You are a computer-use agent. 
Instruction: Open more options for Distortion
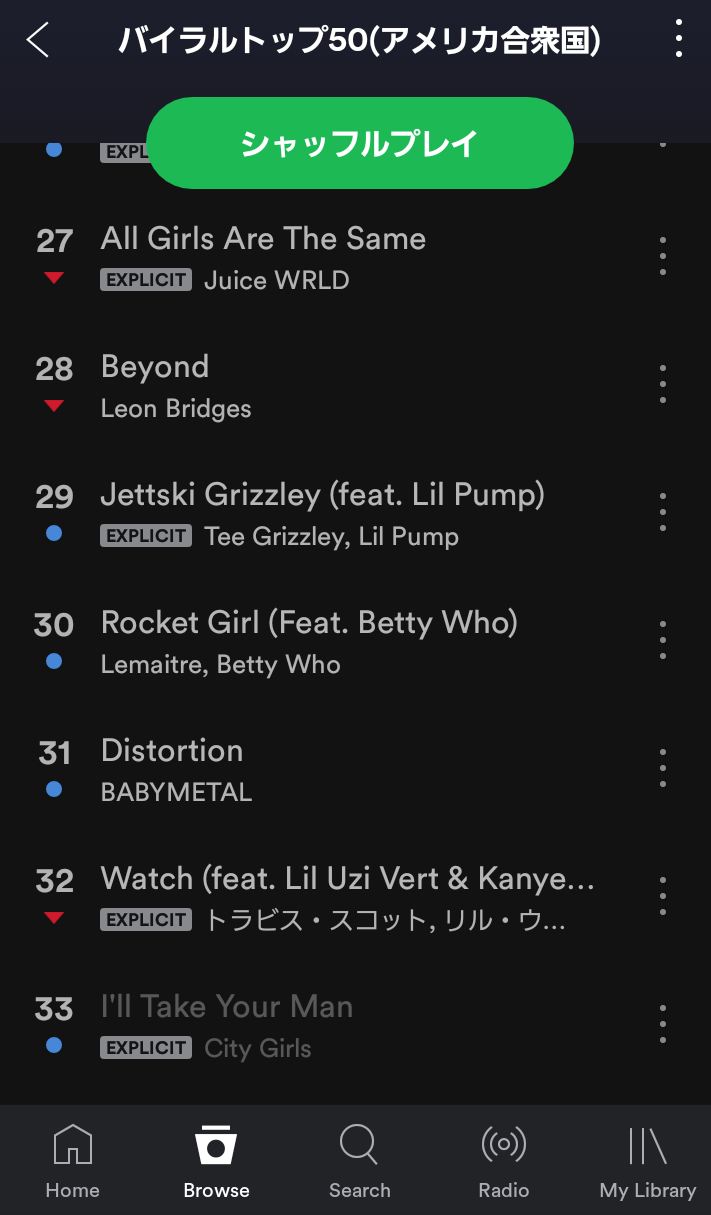pos(662,768)
